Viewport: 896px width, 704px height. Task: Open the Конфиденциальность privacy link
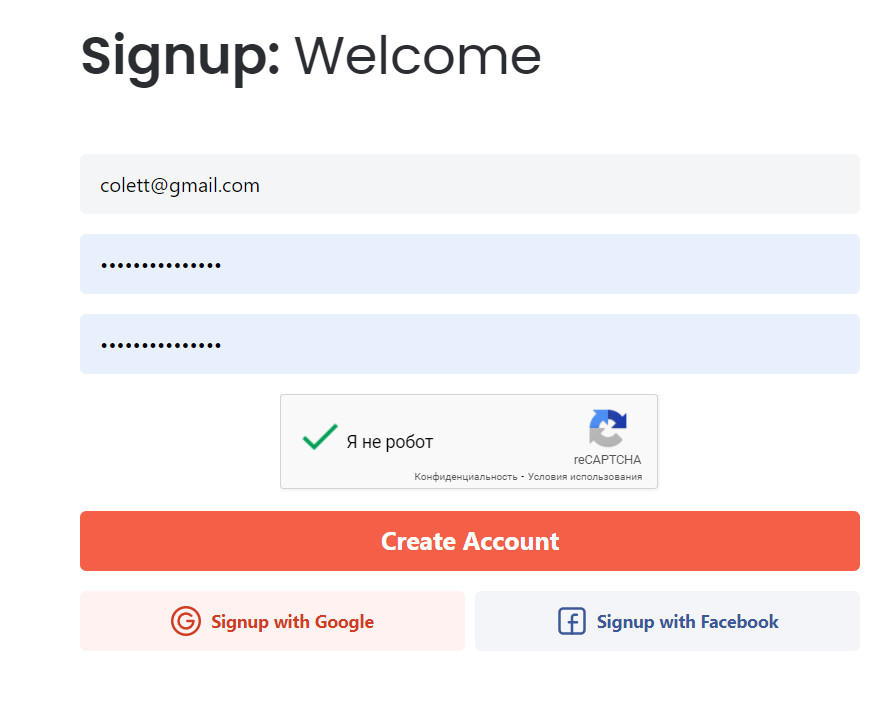(465, 477)
